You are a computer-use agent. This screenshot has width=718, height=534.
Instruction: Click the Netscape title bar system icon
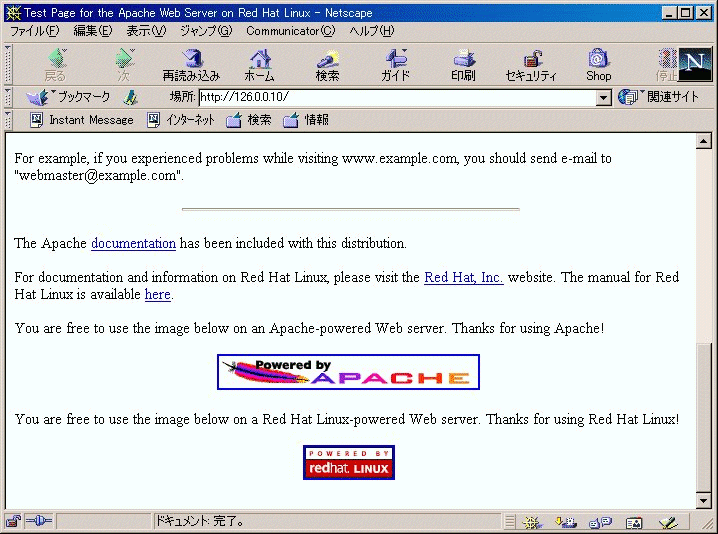click(13, 13)
